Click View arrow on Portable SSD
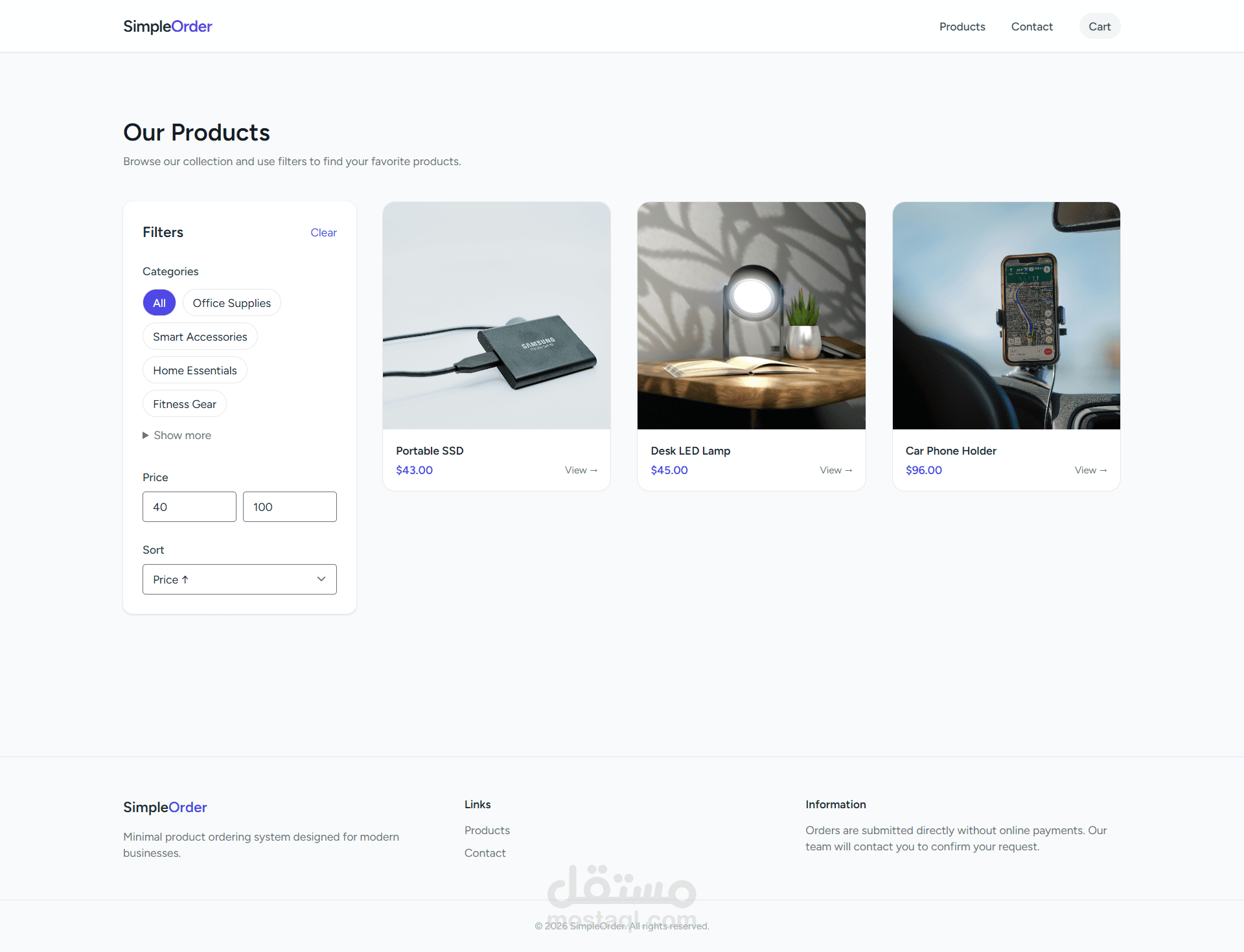Viewport: 1244px width, 952px height. coord(581,470)
